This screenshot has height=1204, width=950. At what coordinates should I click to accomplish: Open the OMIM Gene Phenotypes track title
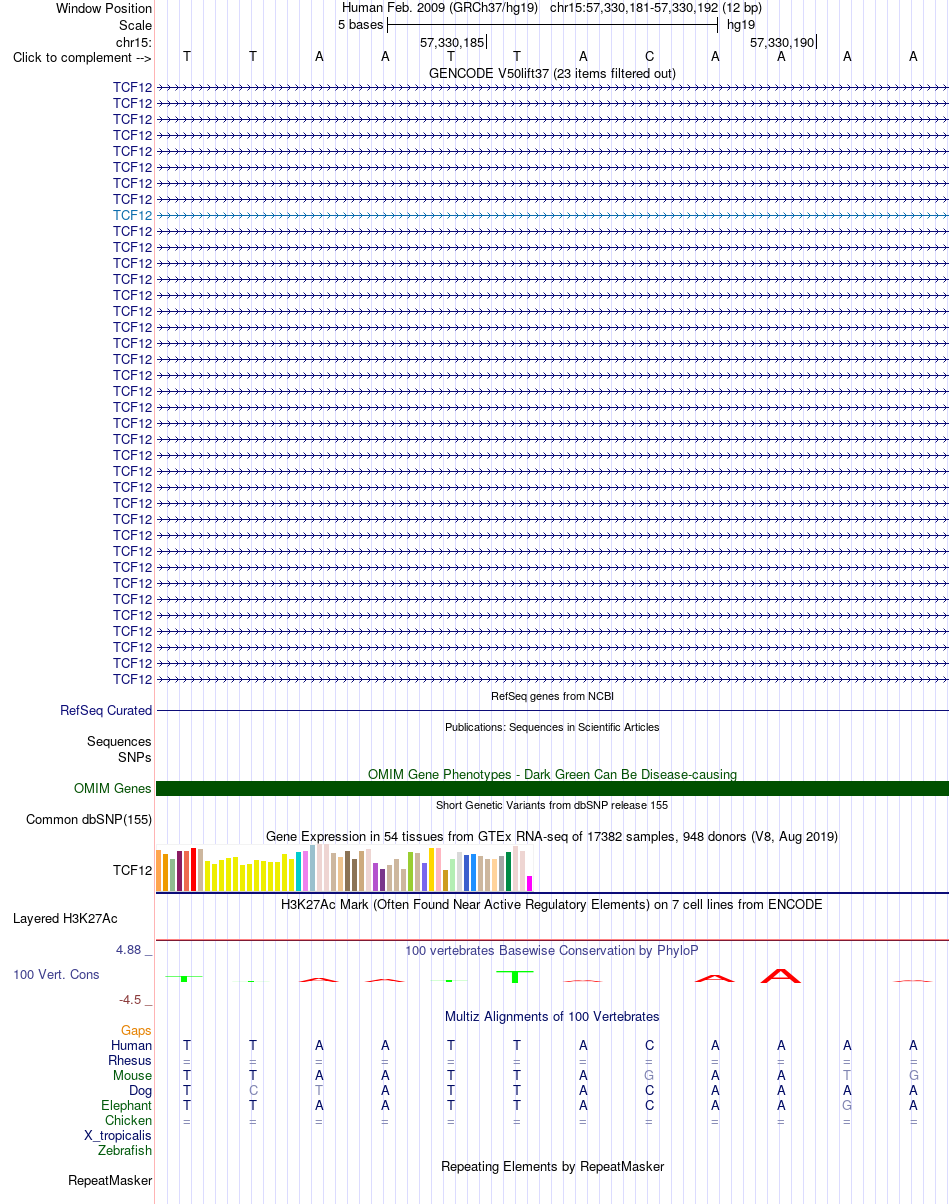pos(552,775)
